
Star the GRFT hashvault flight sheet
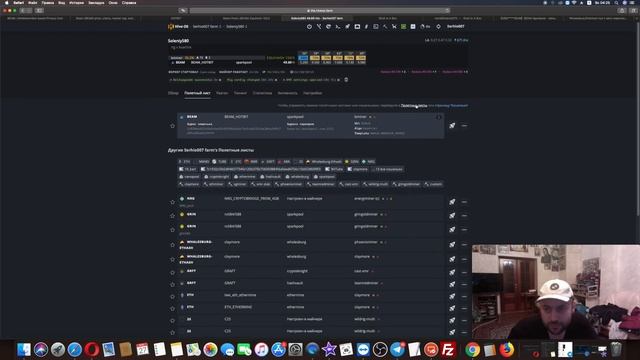tap(172, 284)
